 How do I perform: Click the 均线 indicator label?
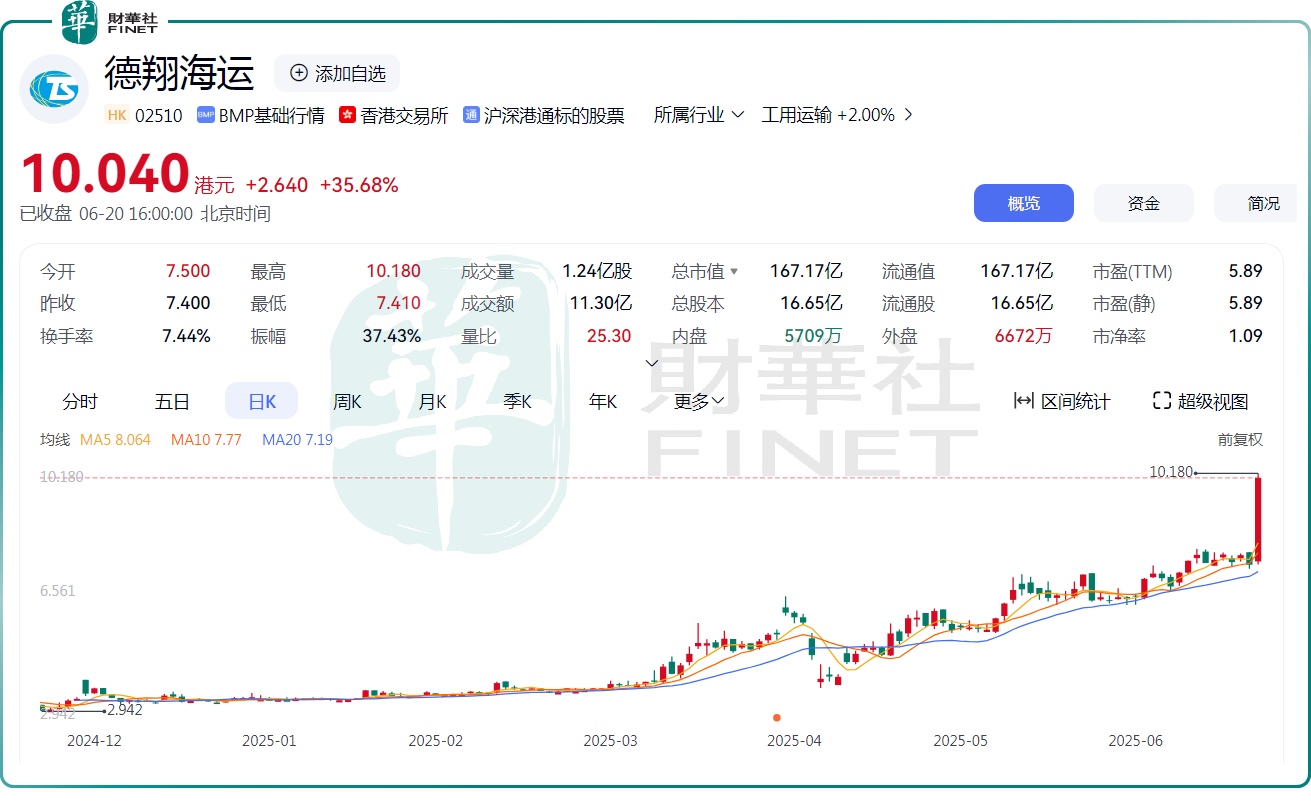coord(55,439)
